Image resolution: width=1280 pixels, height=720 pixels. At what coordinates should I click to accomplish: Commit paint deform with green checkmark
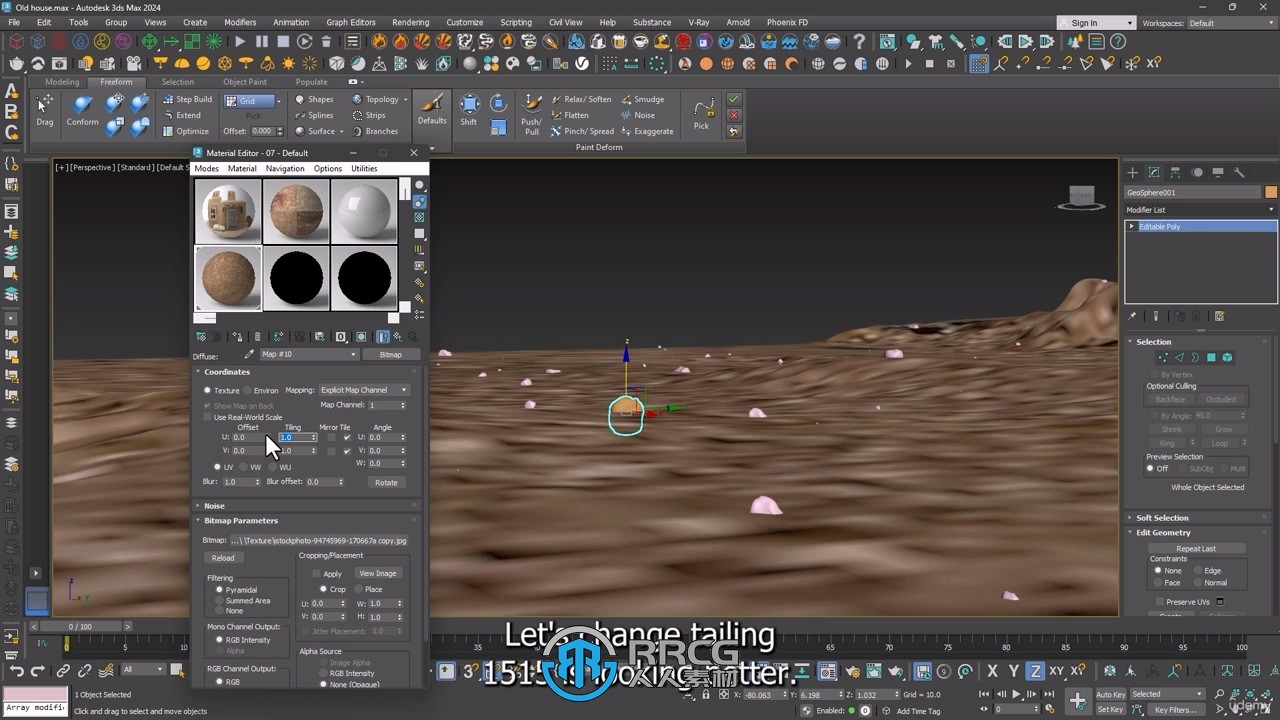(734, 99)
